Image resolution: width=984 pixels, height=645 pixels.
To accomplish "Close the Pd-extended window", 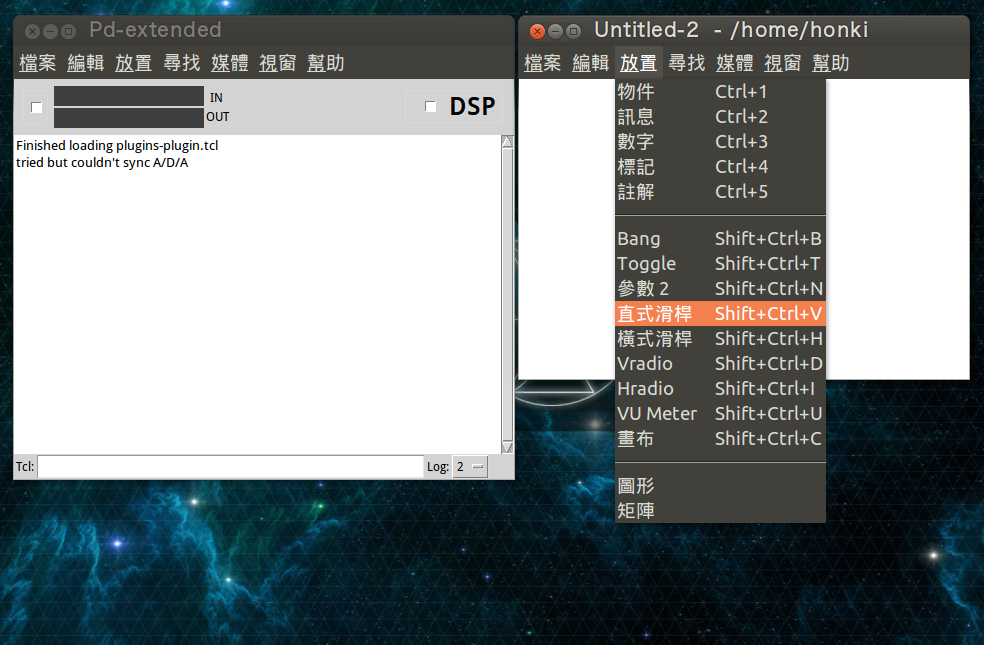I will tap(33, 31).
